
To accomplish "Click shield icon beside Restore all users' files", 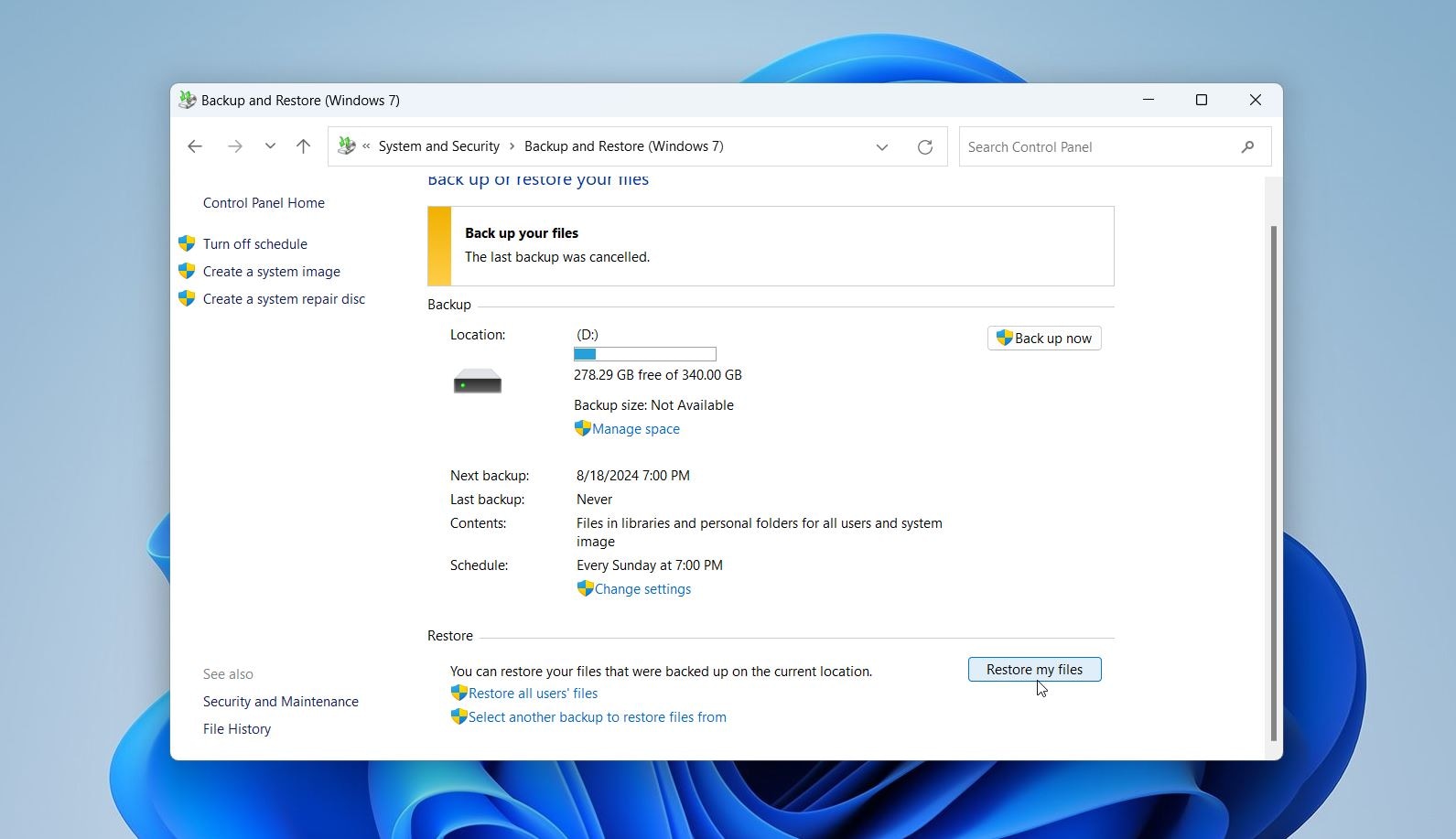I will tap(458, 693).
